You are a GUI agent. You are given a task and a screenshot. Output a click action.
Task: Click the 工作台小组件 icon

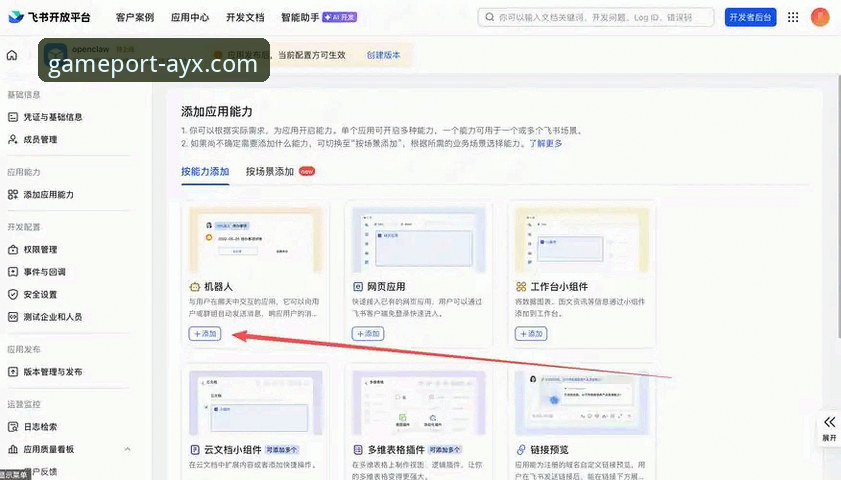click(521, 287)
